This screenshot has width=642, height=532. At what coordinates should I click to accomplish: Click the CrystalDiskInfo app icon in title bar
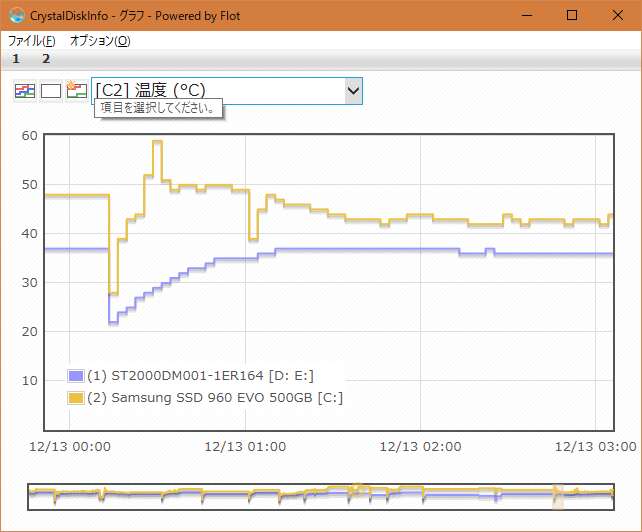16,16
